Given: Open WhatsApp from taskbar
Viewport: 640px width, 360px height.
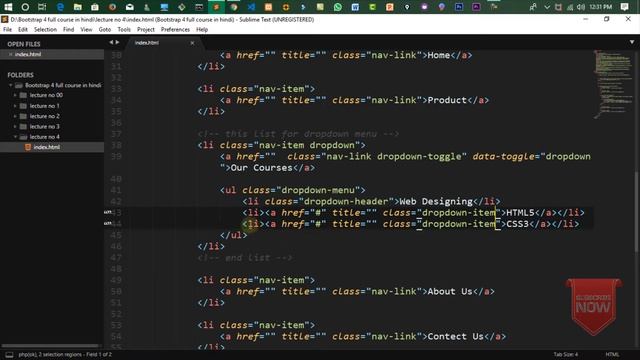Looking at the screenshot, I should coord(338,7).
